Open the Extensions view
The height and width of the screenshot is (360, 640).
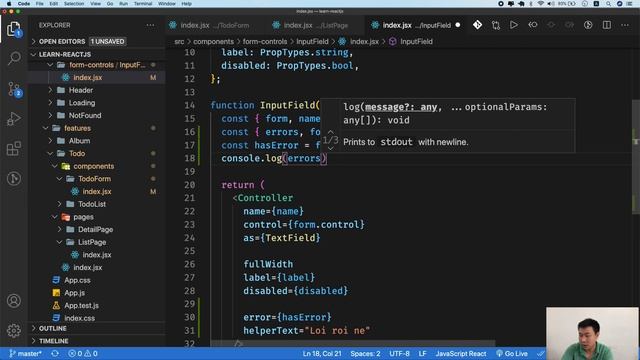(14, 149)
